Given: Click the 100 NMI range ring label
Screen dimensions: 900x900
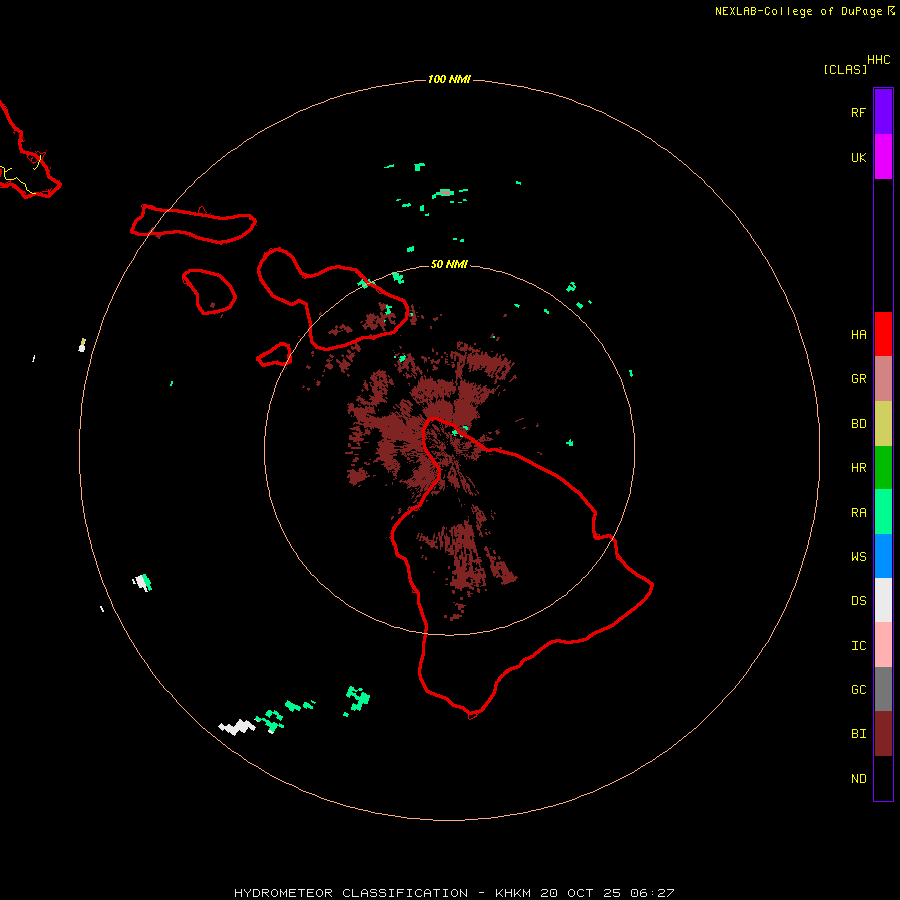Looking at the screenshot, I should (449, 79).
